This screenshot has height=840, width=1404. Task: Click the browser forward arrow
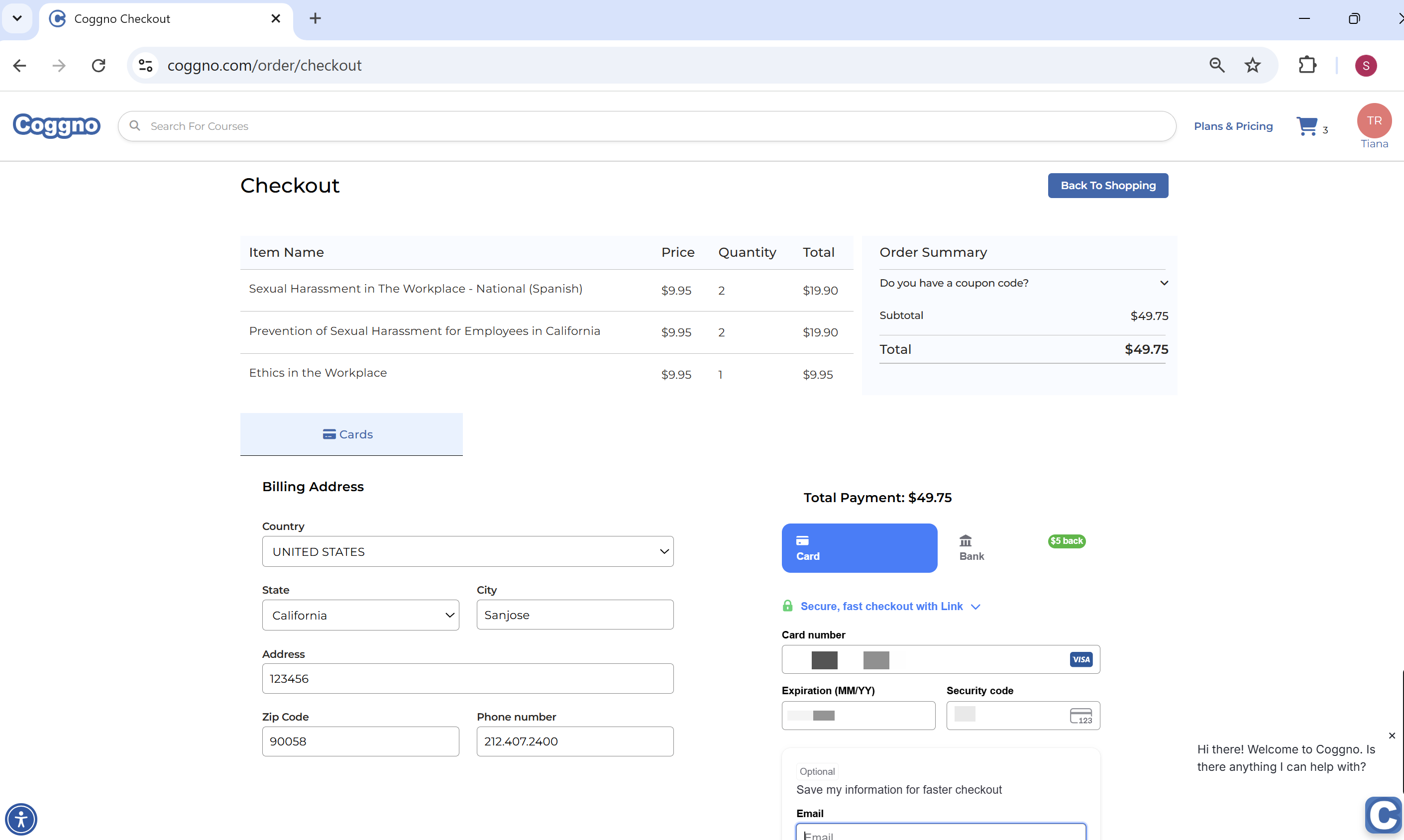point(59,66)
